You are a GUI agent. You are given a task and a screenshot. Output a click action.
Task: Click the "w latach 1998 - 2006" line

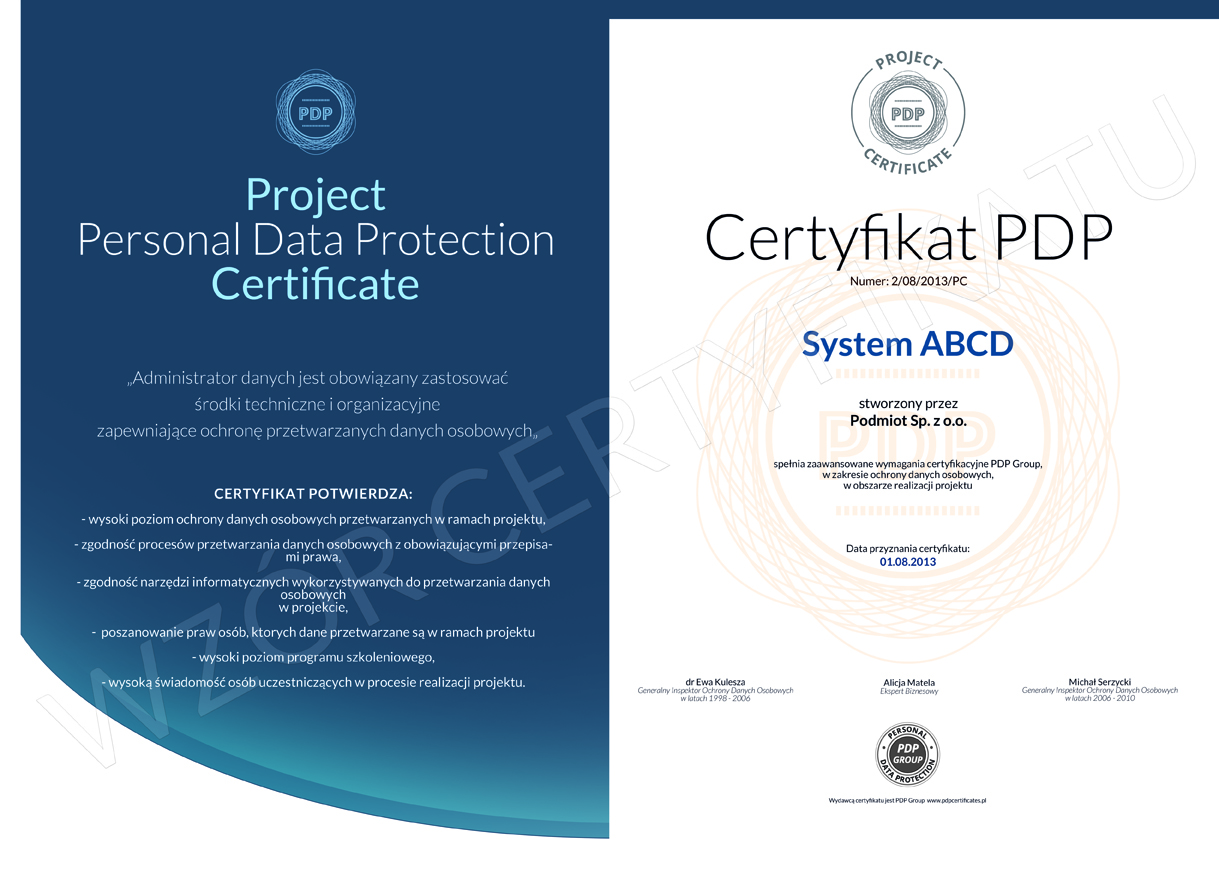click(x=715, y=698)
